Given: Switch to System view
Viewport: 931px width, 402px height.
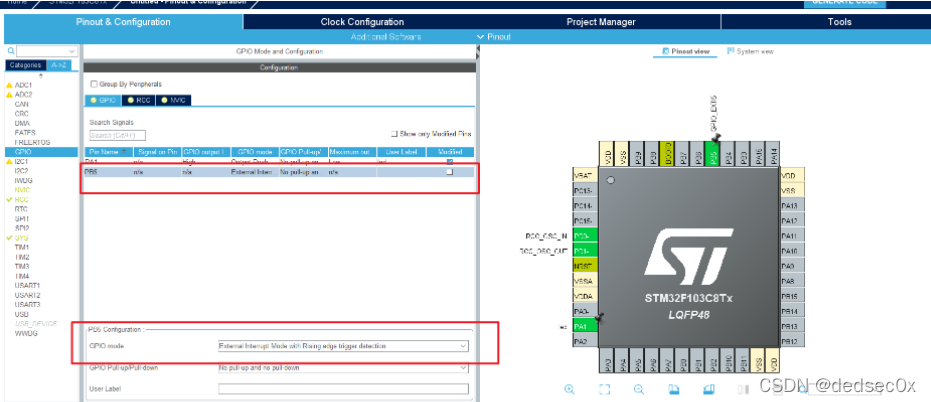Looking at the screenshot, I should point(750,52).
